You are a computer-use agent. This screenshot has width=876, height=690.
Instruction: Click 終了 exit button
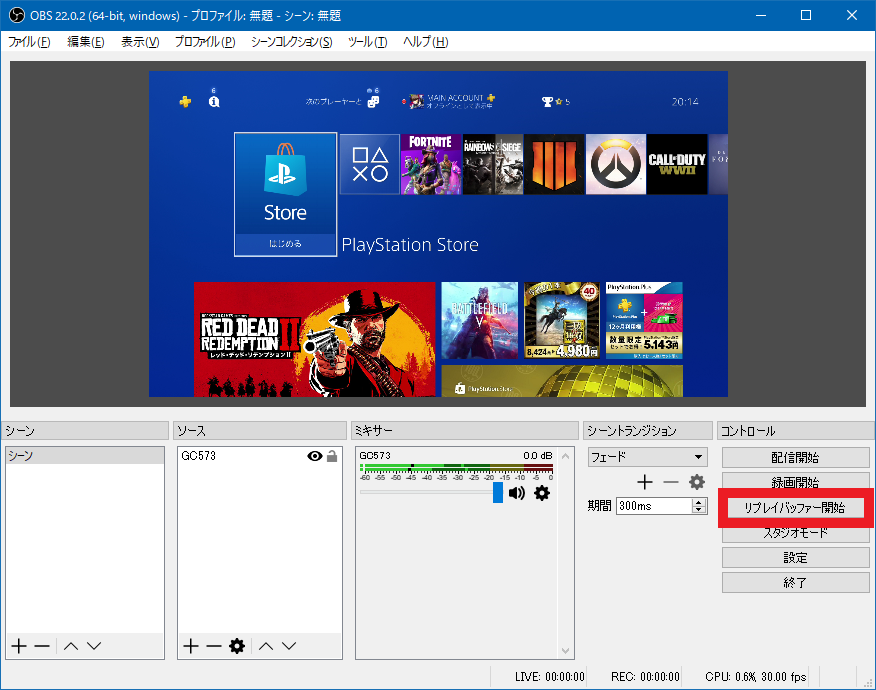point(796,583)
